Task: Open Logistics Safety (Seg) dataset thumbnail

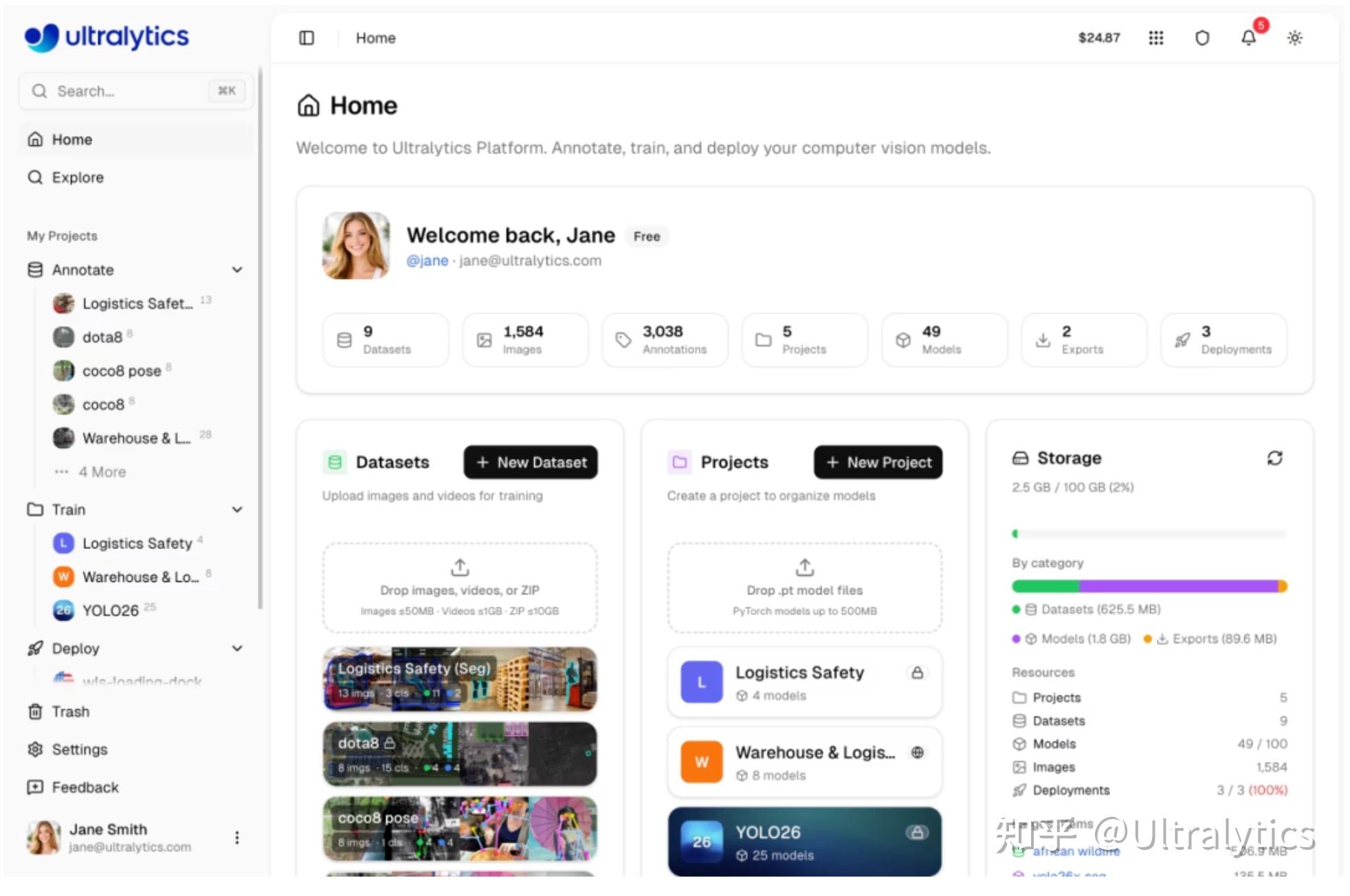Action: click(460, 680)
